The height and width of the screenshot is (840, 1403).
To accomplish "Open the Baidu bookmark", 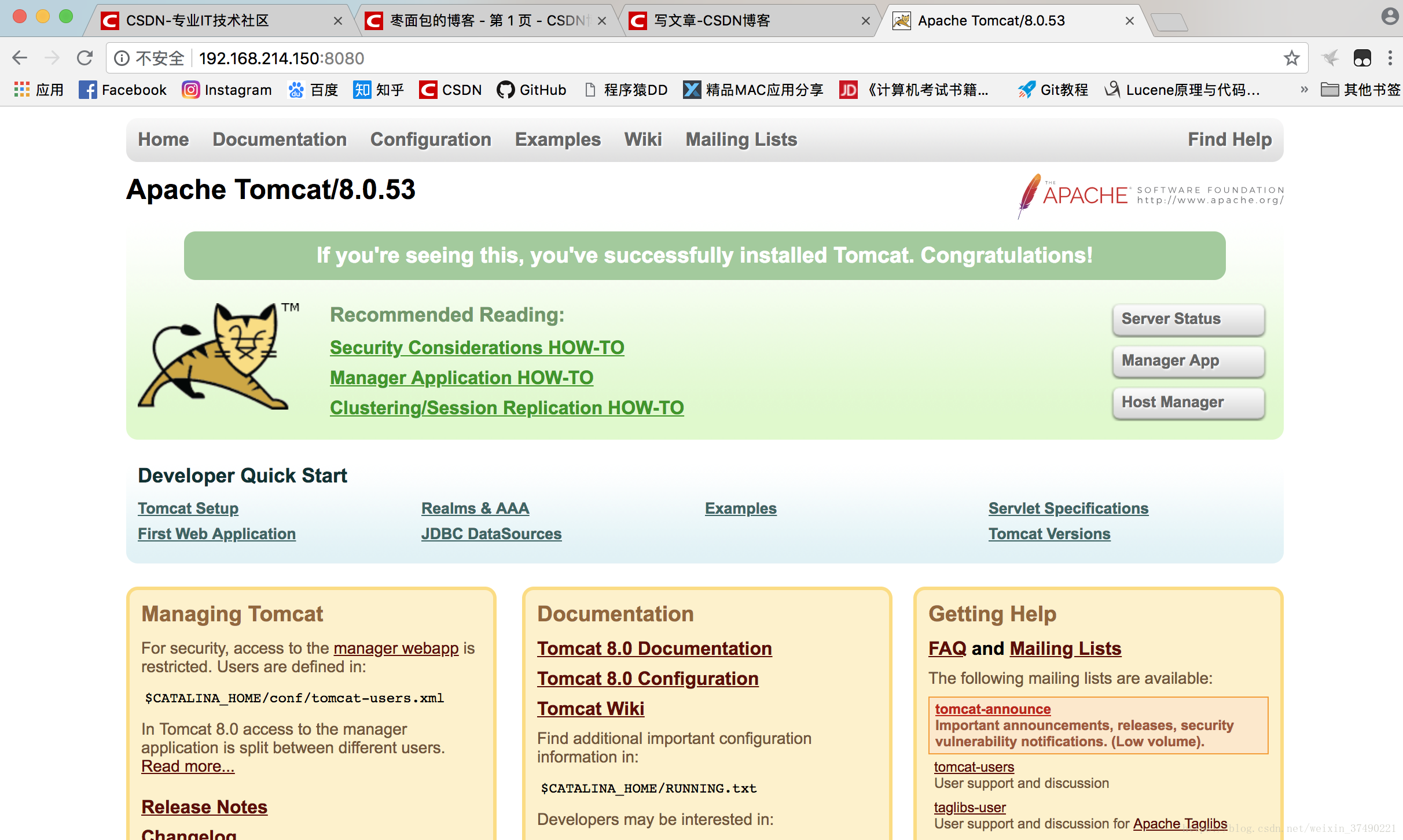I will (313, 90).
